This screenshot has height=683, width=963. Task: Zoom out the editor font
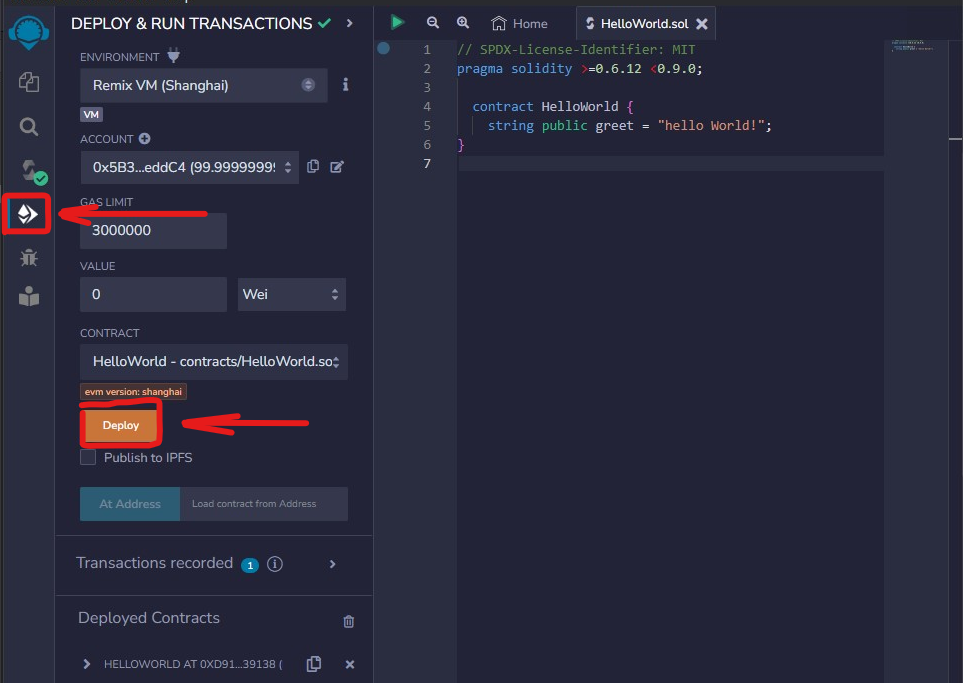point(433,23)
